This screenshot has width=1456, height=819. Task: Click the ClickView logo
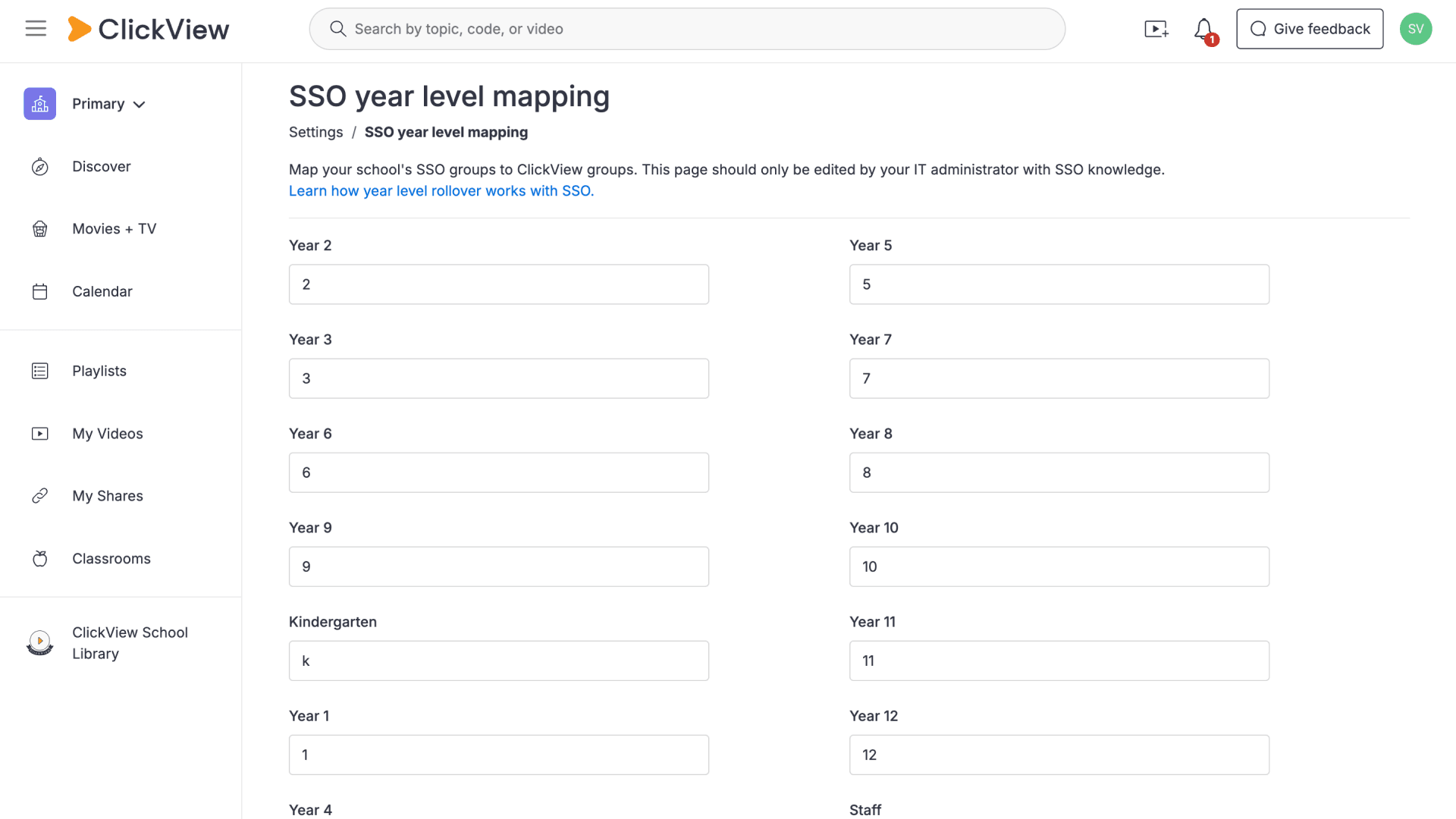(148, 29)
